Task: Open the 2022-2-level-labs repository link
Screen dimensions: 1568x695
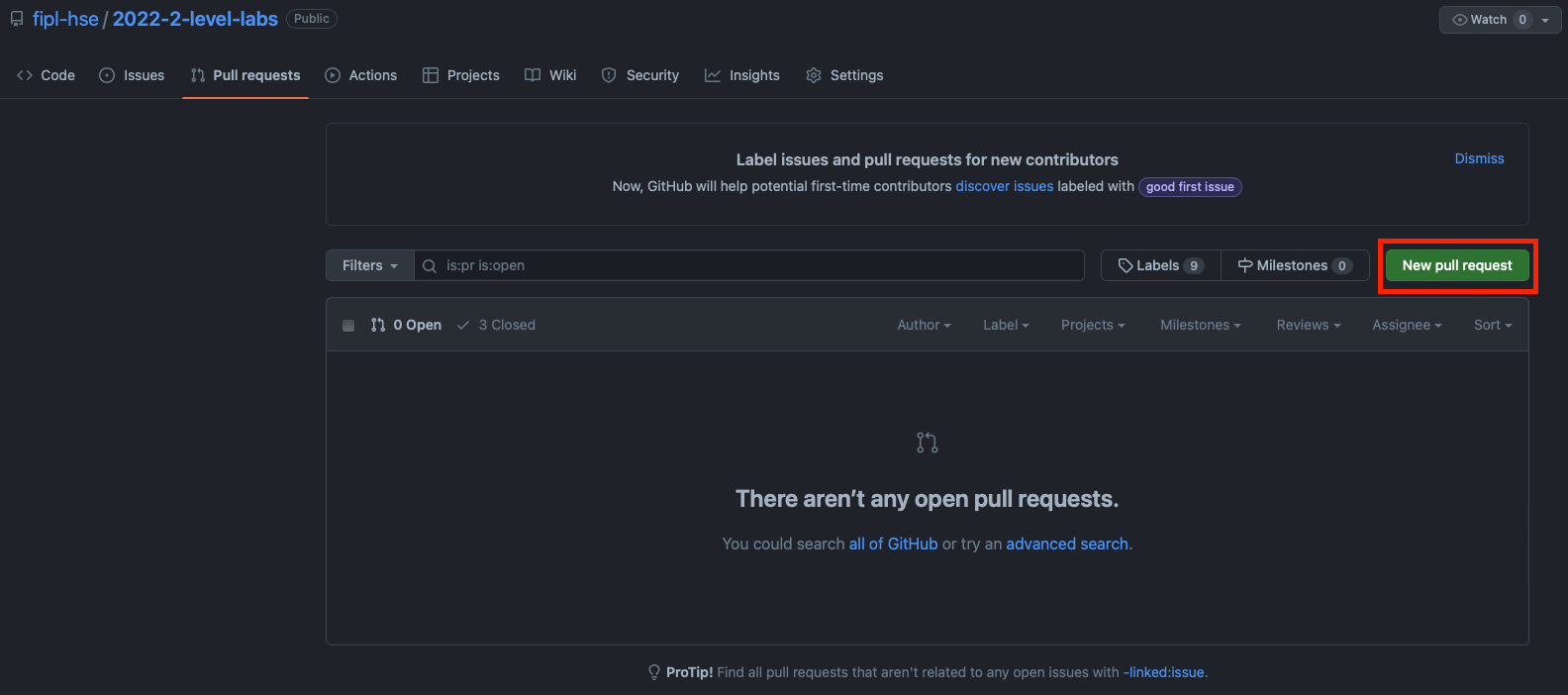Action: click(195, 19)
